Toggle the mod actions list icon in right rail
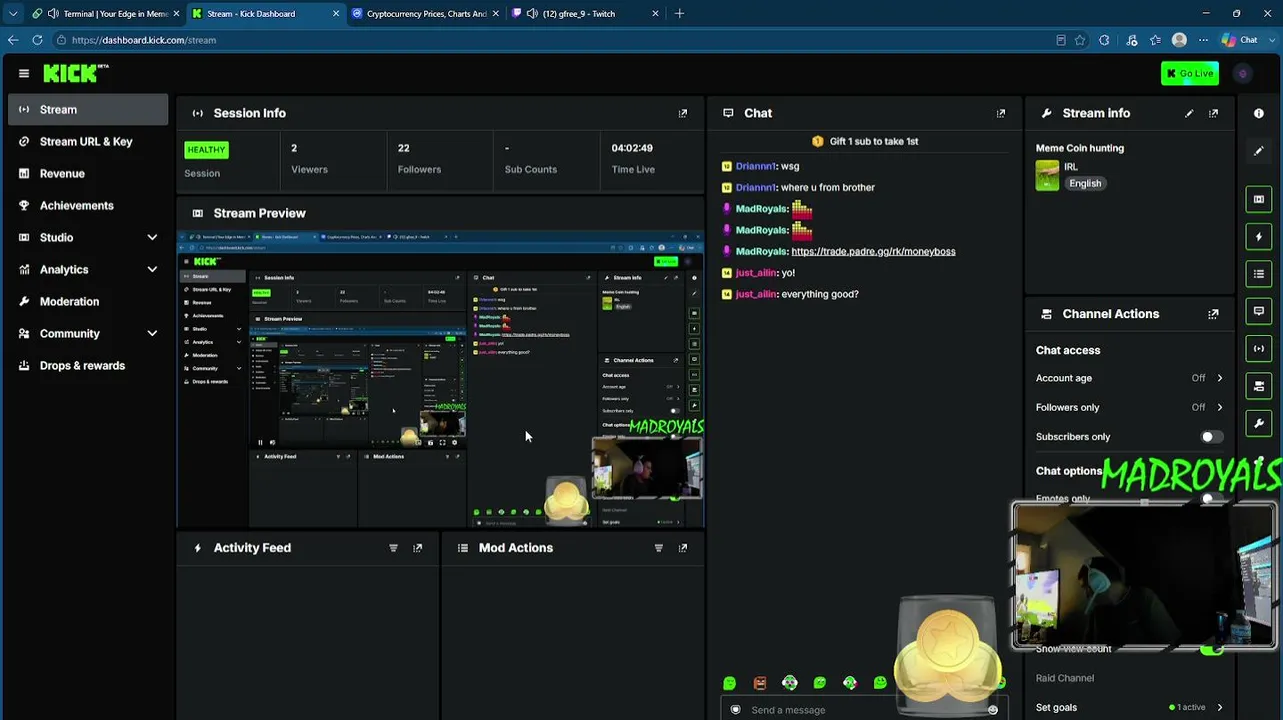Viewport: 1283px width, 720px height. pyautogui.click(x=1259, y=274)
